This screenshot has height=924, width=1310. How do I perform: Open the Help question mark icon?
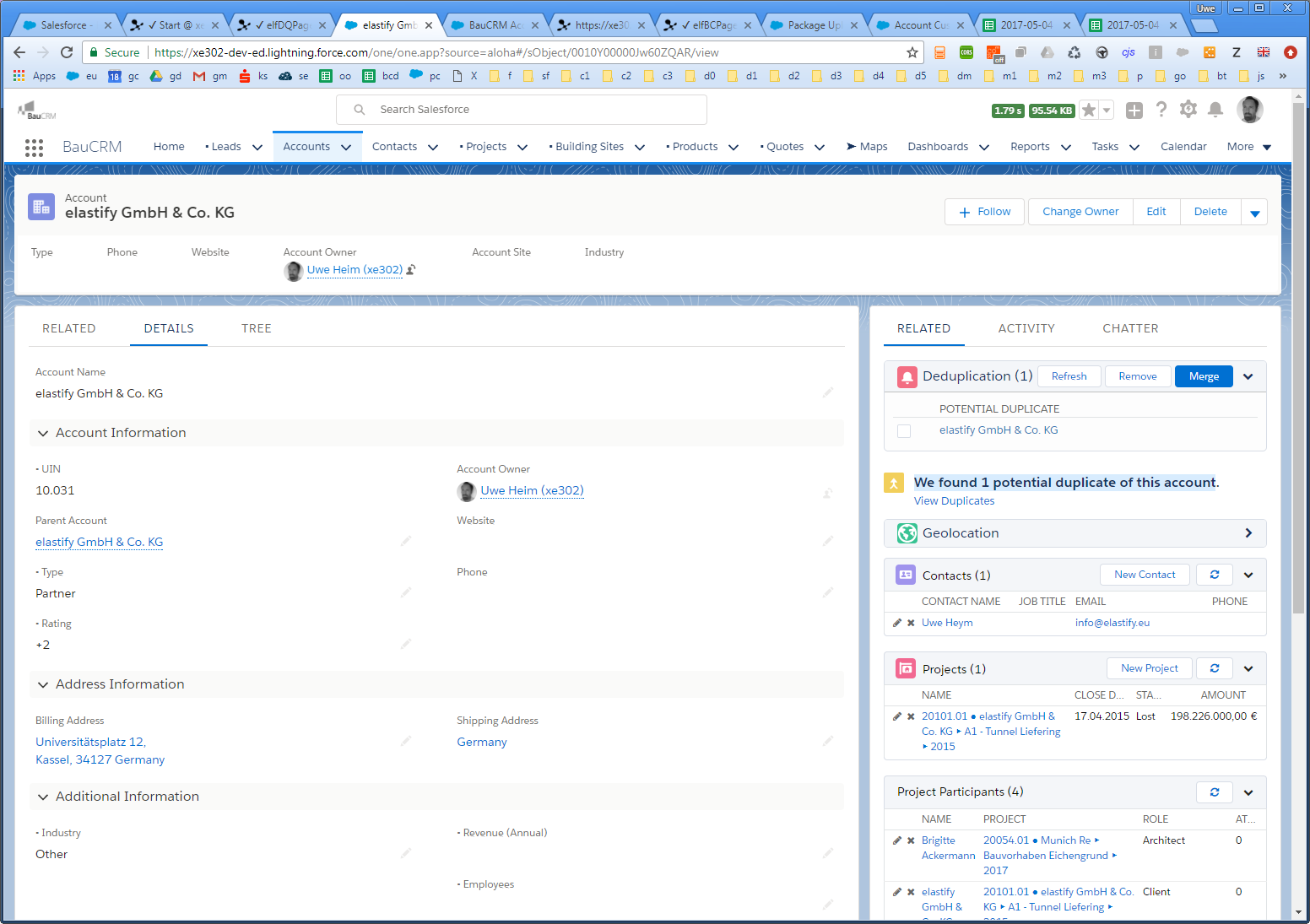[x=1161, y=110]
